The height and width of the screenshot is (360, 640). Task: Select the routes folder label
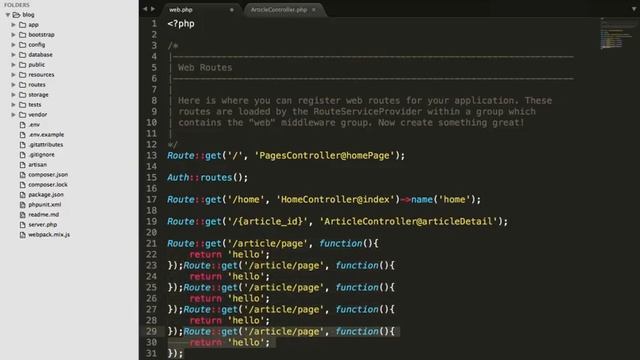37,85
